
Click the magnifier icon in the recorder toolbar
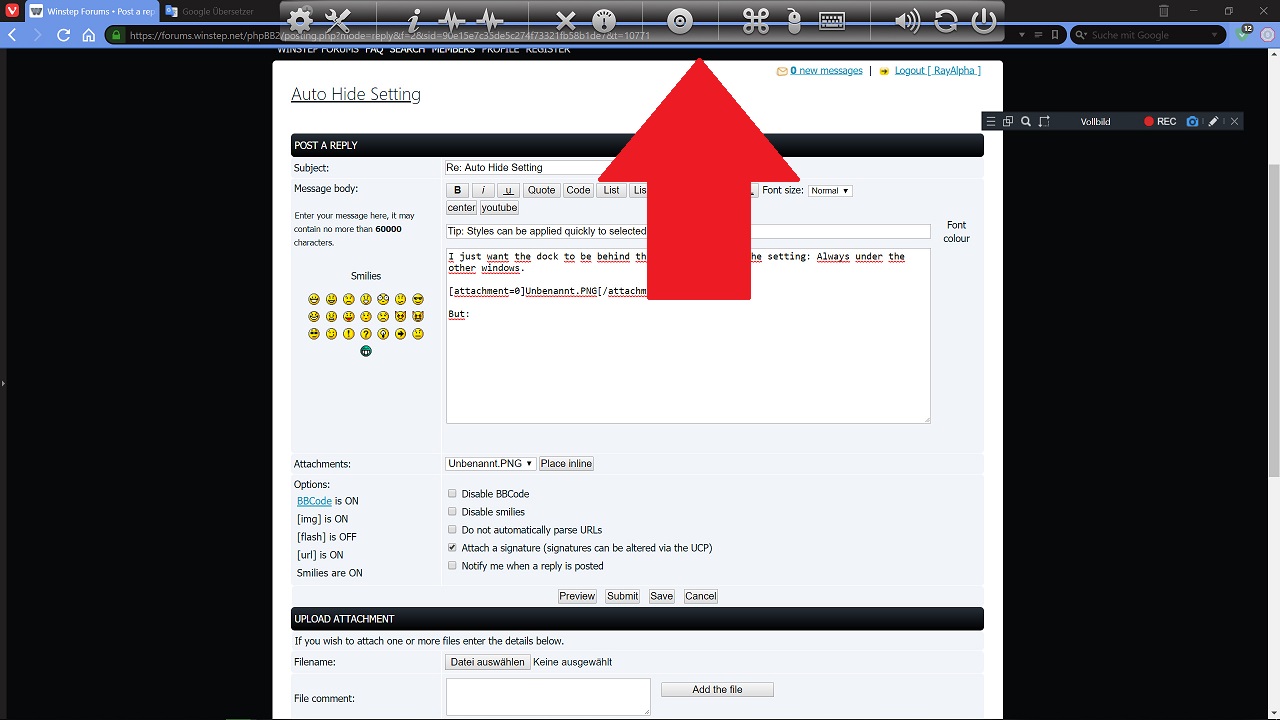(x=1026, y=122)
